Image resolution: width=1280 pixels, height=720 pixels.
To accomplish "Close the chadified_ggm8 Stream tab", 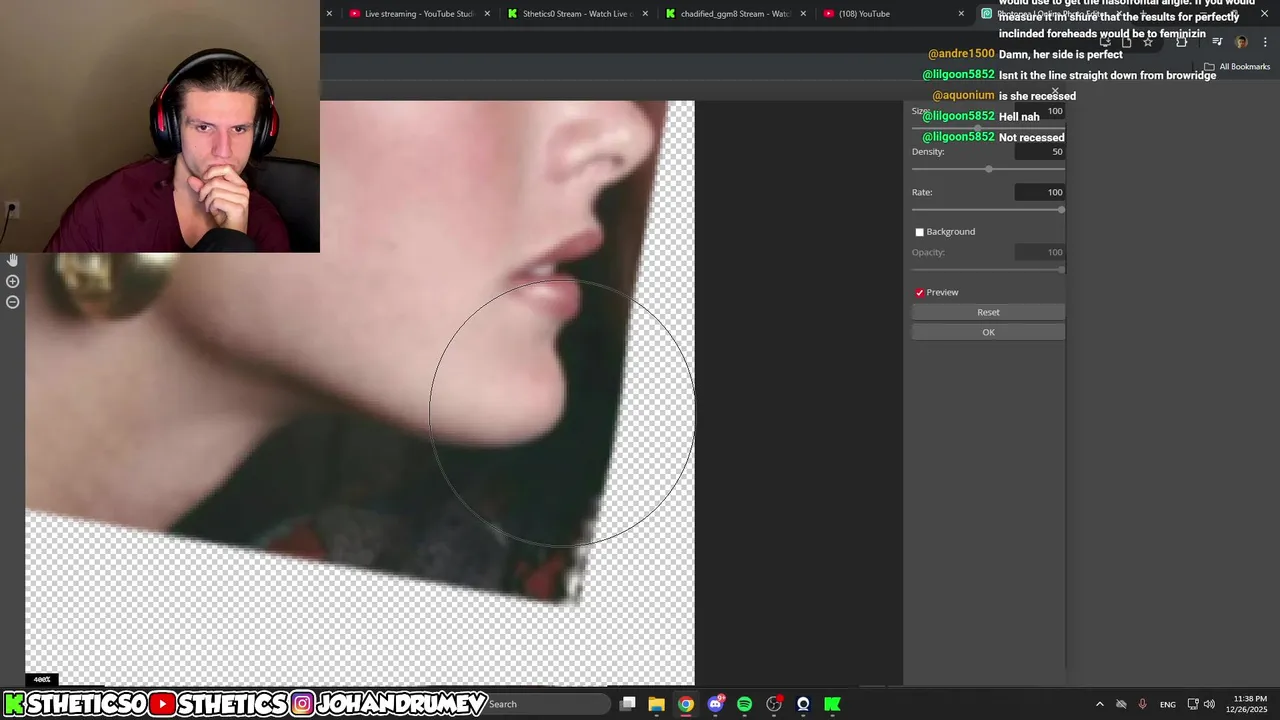I will pos(803,14).
